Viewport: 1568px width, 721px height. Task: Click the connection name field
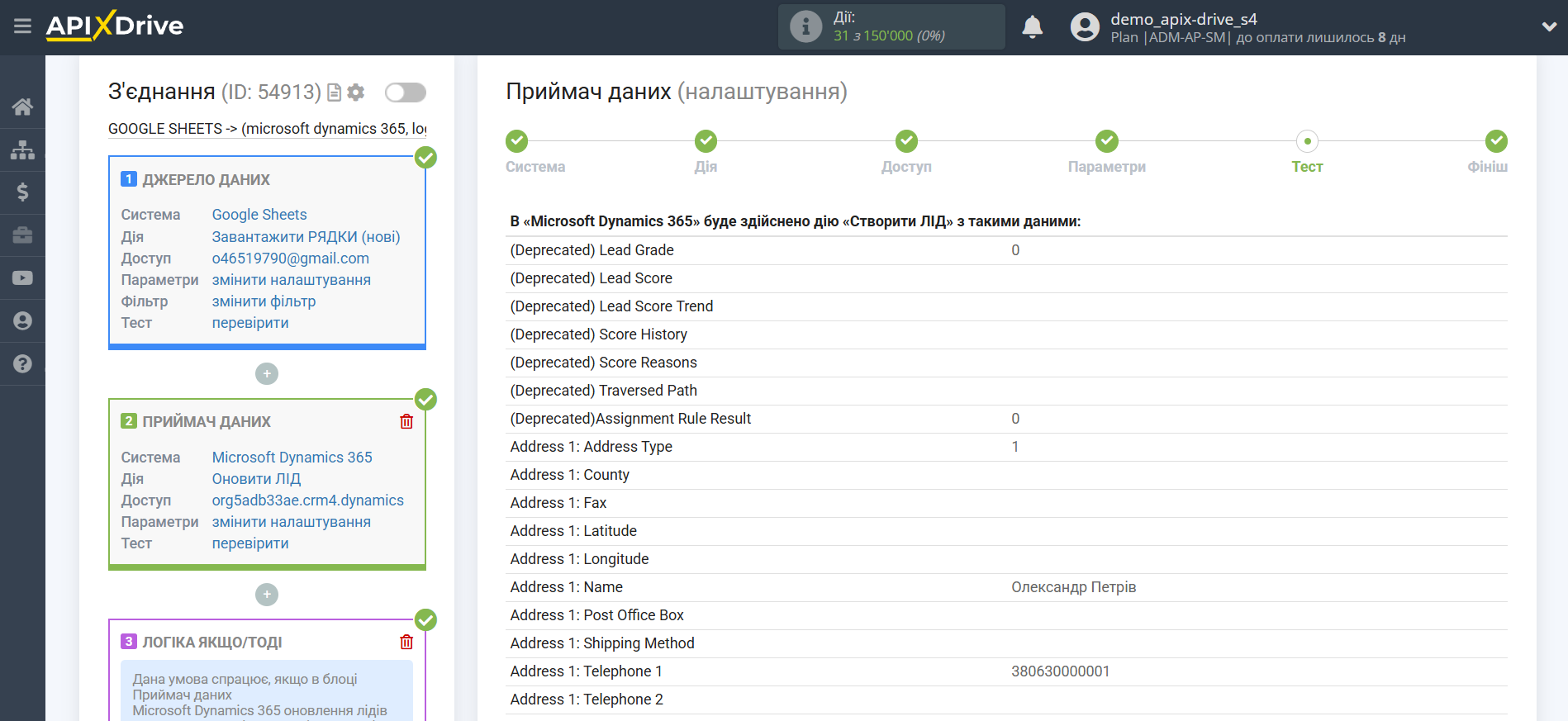point(267,129)
